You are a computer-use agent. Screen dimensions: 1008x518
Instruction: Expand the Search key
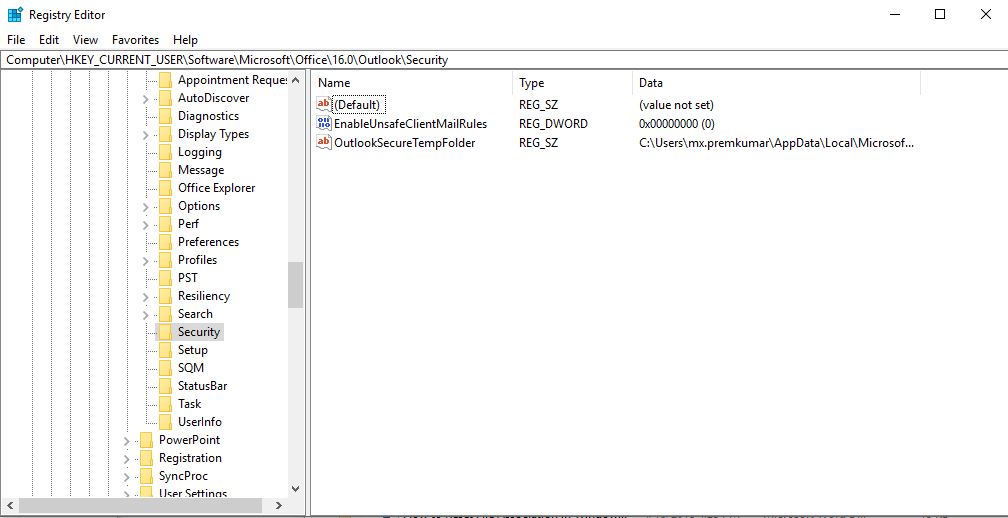pos(145,315)
